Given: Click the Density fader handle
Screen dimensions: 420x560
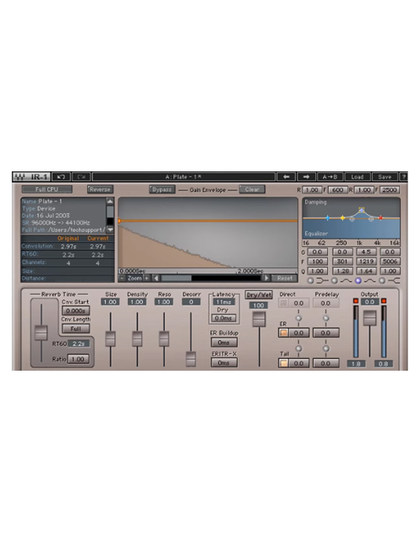Looking at the screenshot, I should click(137, 339).
